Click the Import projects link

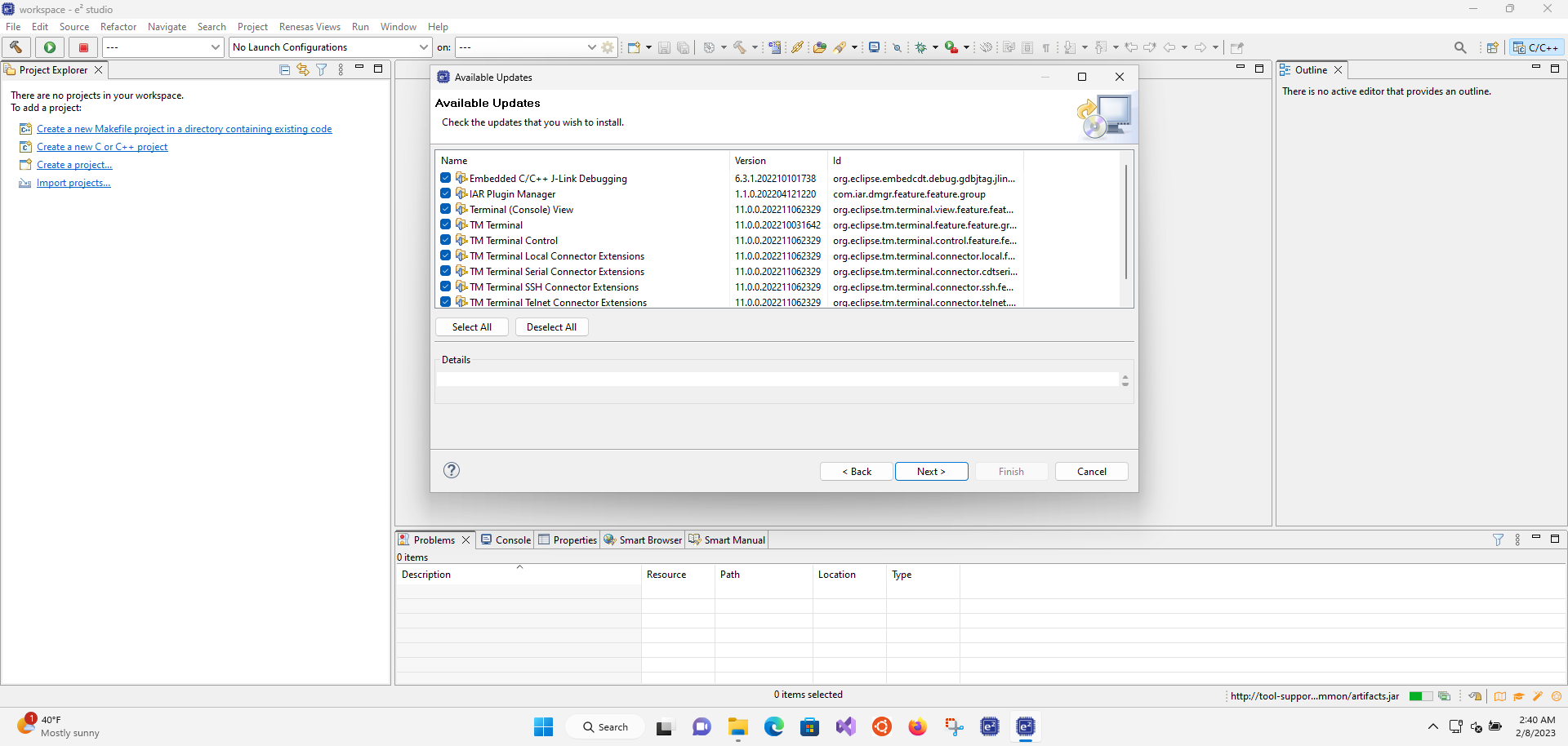click(x=73, y=183)
